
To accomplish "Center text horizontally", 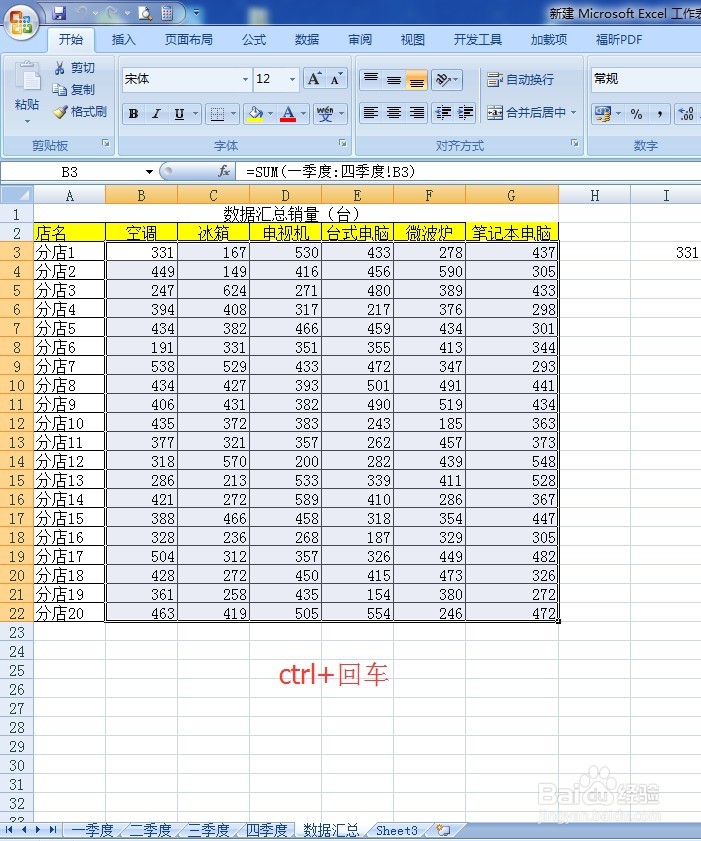I will point(394,113).
